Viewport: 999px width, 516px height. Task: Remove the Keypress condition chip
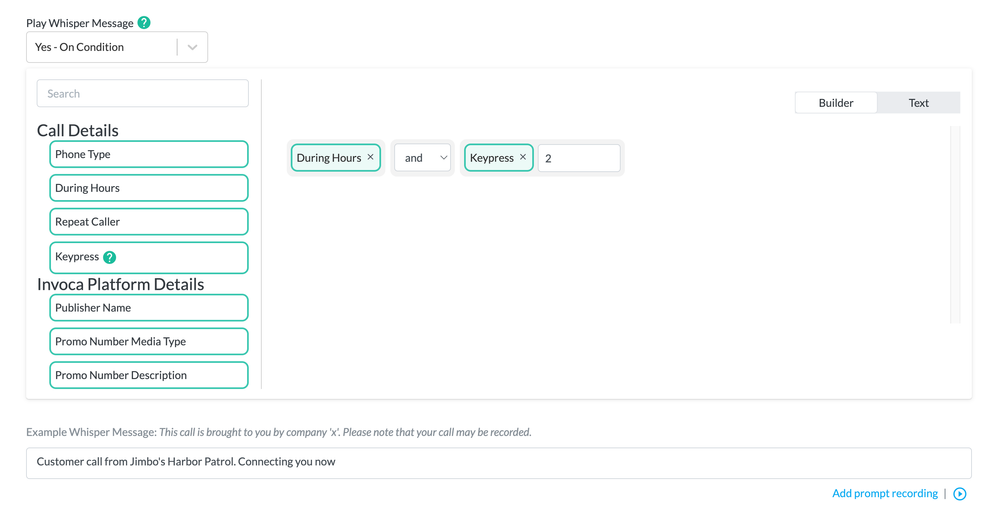(522, 157)
